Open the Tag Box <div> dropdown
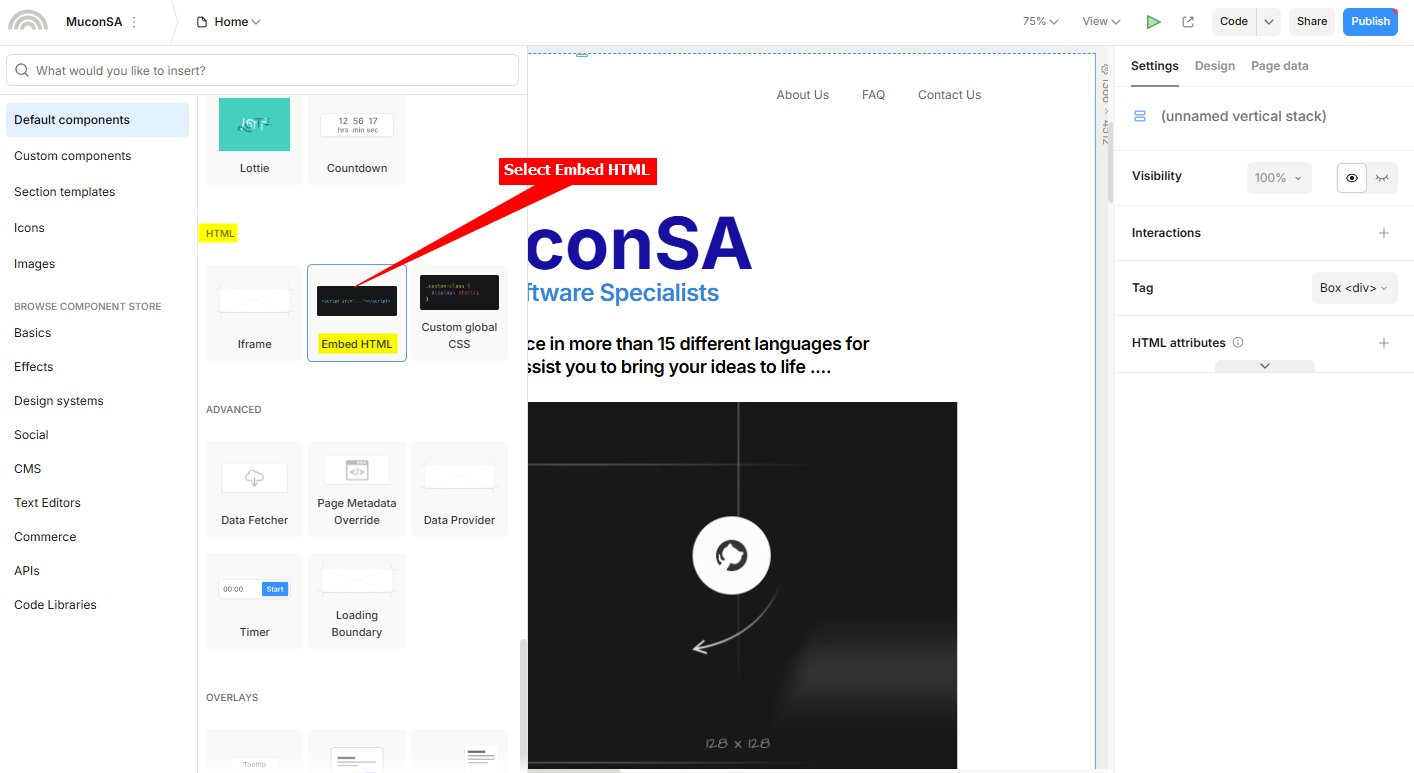The width and height of the screenshot is (1414, 773). tap(1354, 288)
